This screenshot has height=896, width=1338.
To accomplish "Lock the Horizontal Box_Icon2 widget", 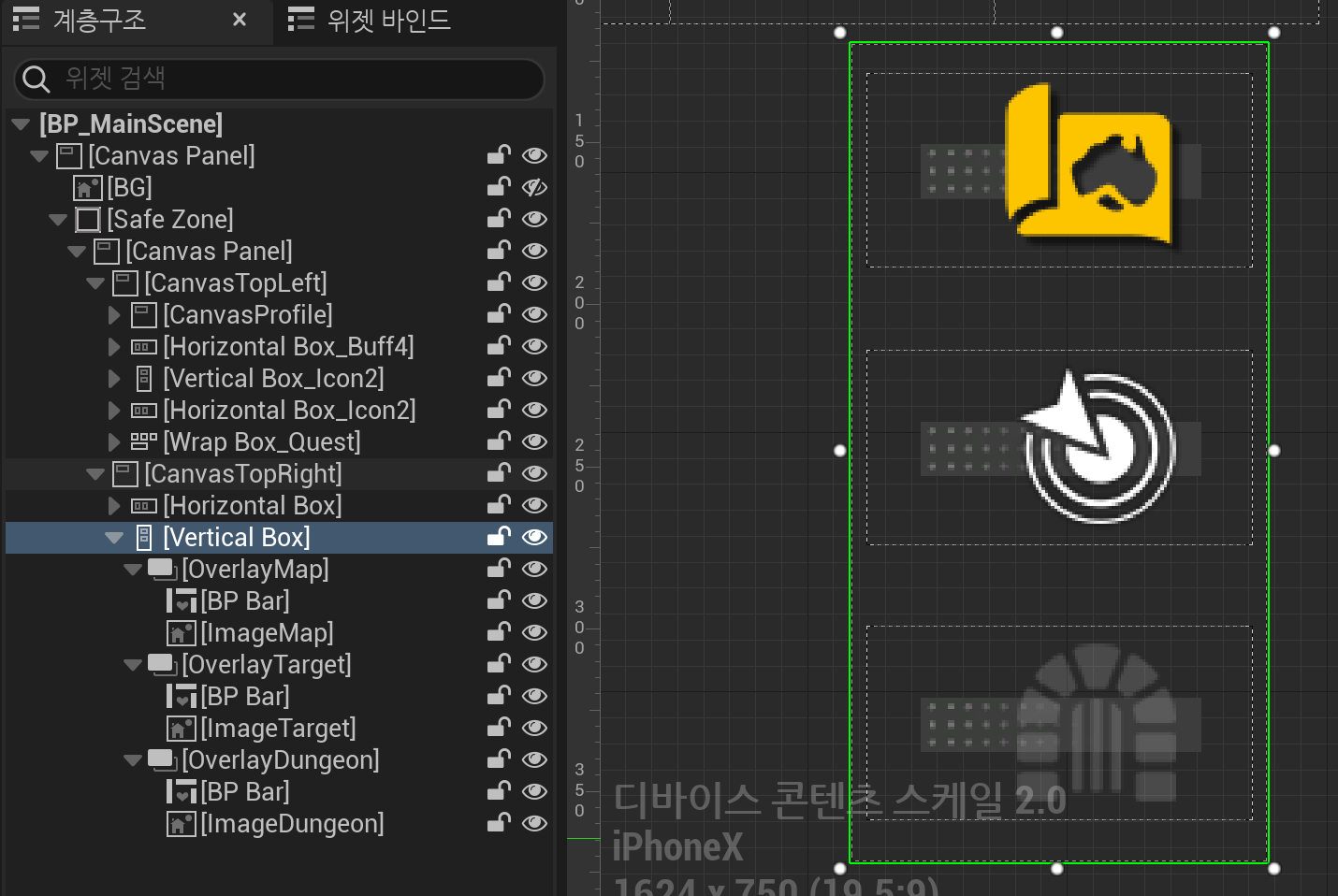I will pos(499,409).
